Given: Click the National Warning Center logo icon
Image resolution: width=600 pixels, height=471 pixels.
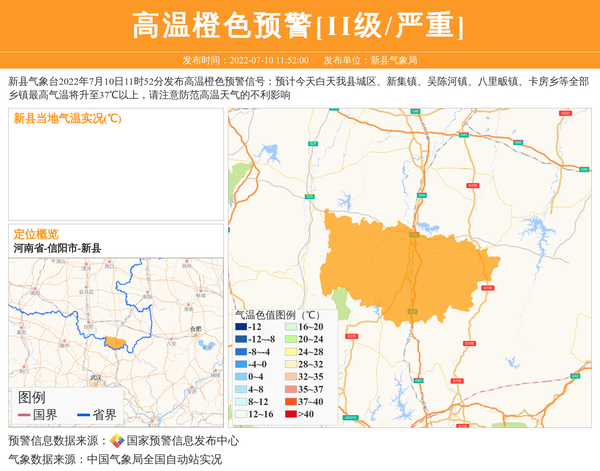Looking at the screenshot, I should 117,441.
